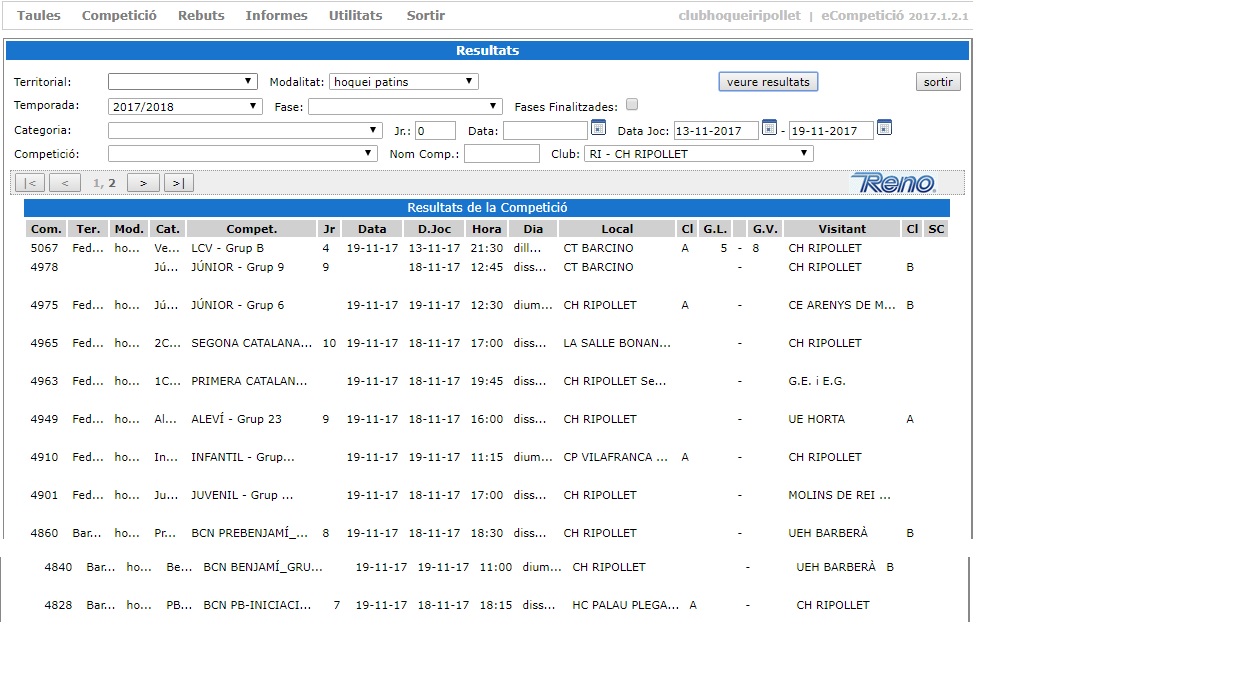Open the Modalitat dropdown showing hoquei patins
The height and width of the screenshot is (697, 1239).
(x=404, y=82)
